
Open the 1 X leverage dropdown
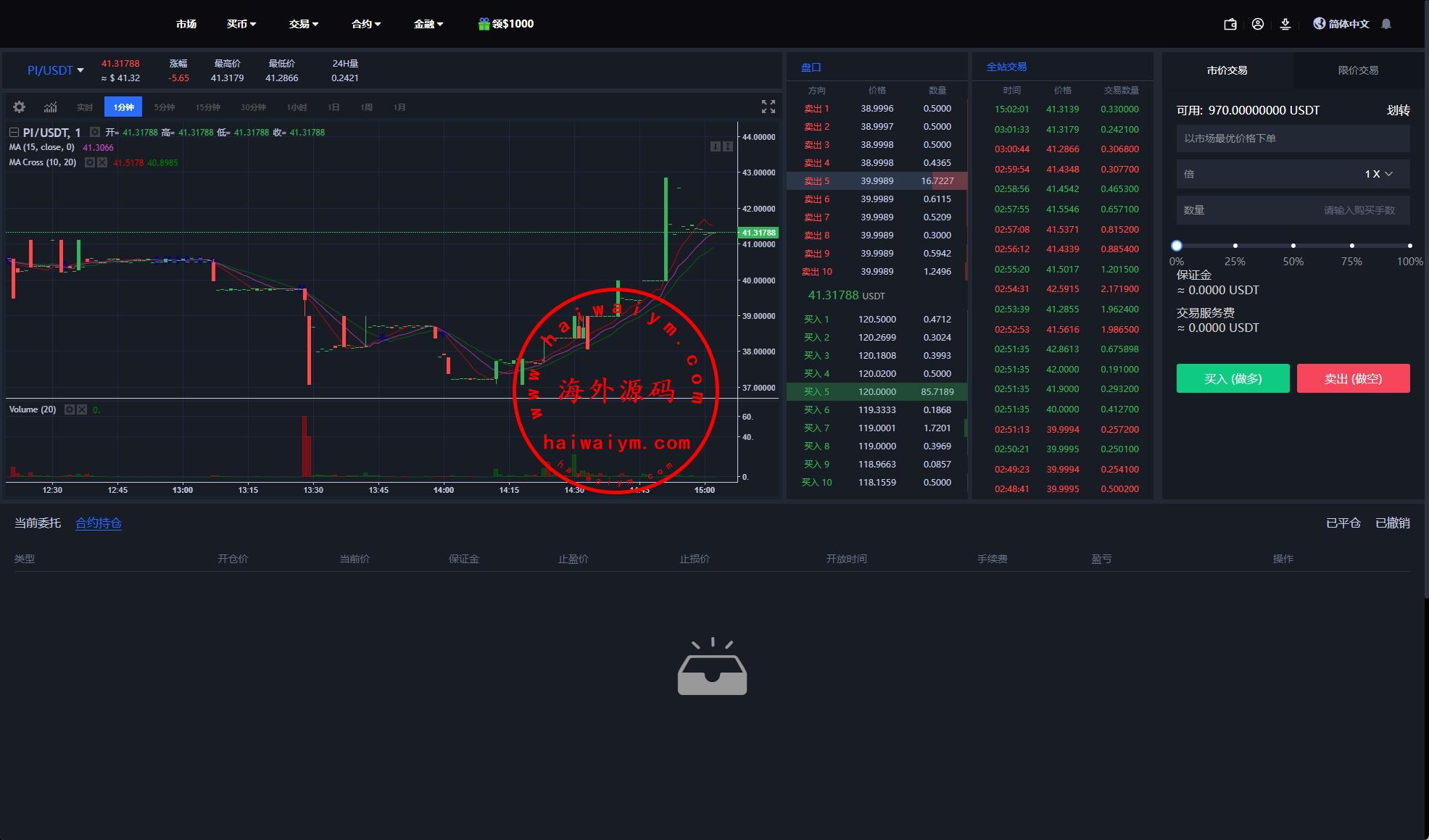point(1378,174)
